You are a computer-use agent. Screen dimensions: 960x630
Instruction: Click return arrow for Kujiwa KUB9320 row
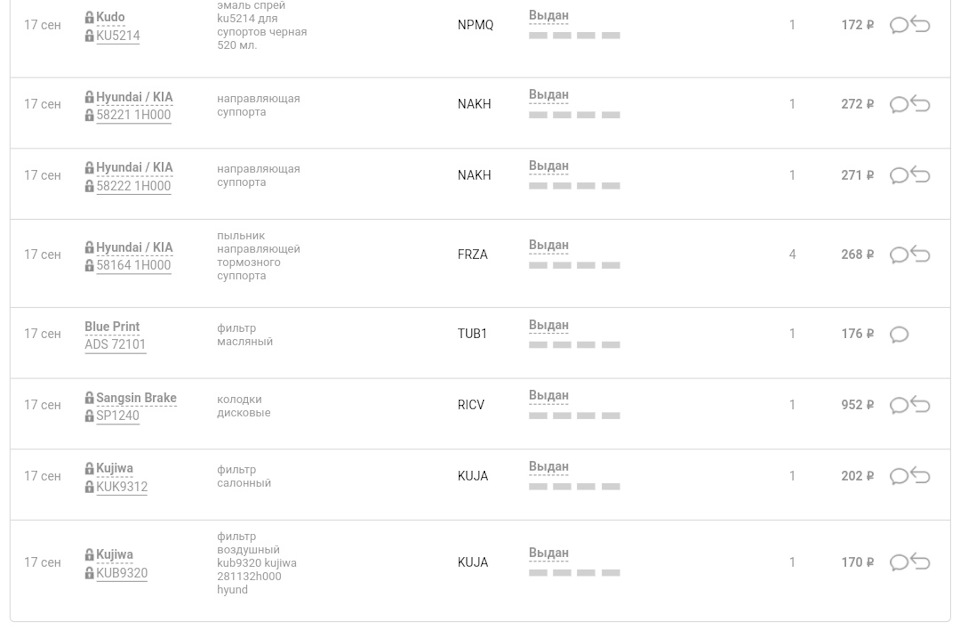tap(920, 561)
